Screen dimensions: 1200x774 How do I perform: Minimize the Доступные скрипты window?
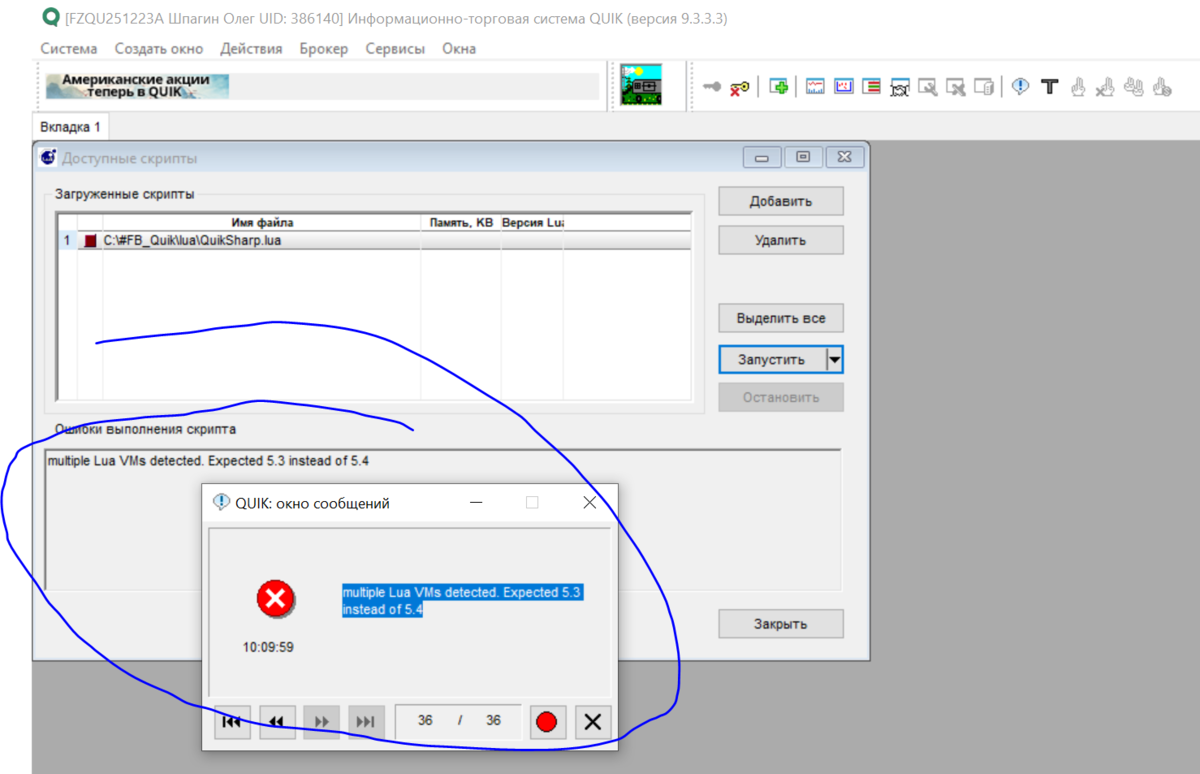coord(762,157)
